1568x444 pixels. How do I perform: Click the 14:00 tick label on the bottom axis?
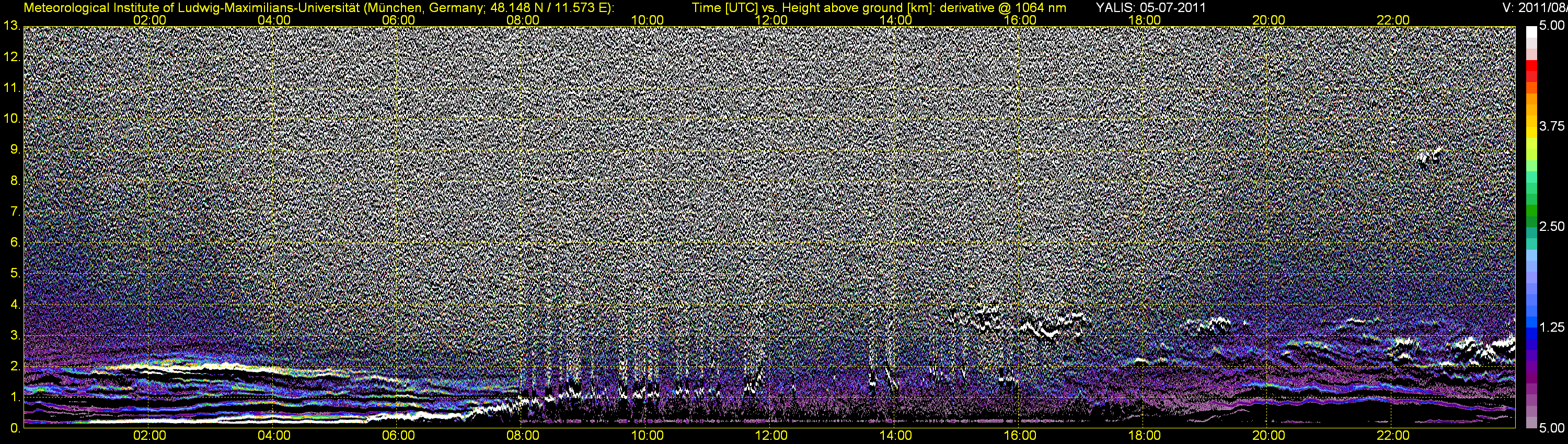[896, 436]
